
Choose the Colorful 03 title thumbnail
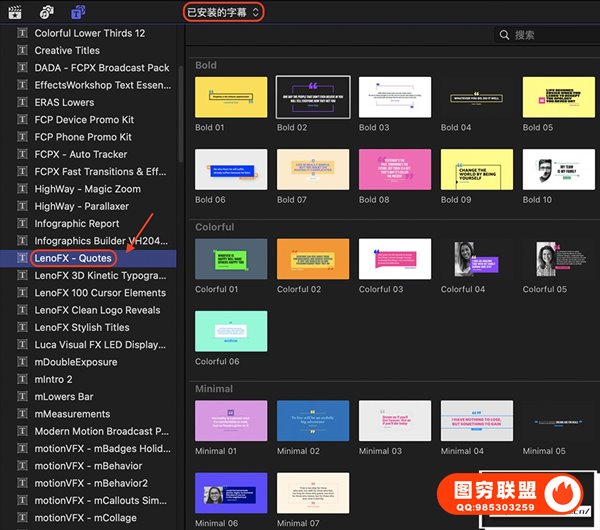(x=395, y=259)
